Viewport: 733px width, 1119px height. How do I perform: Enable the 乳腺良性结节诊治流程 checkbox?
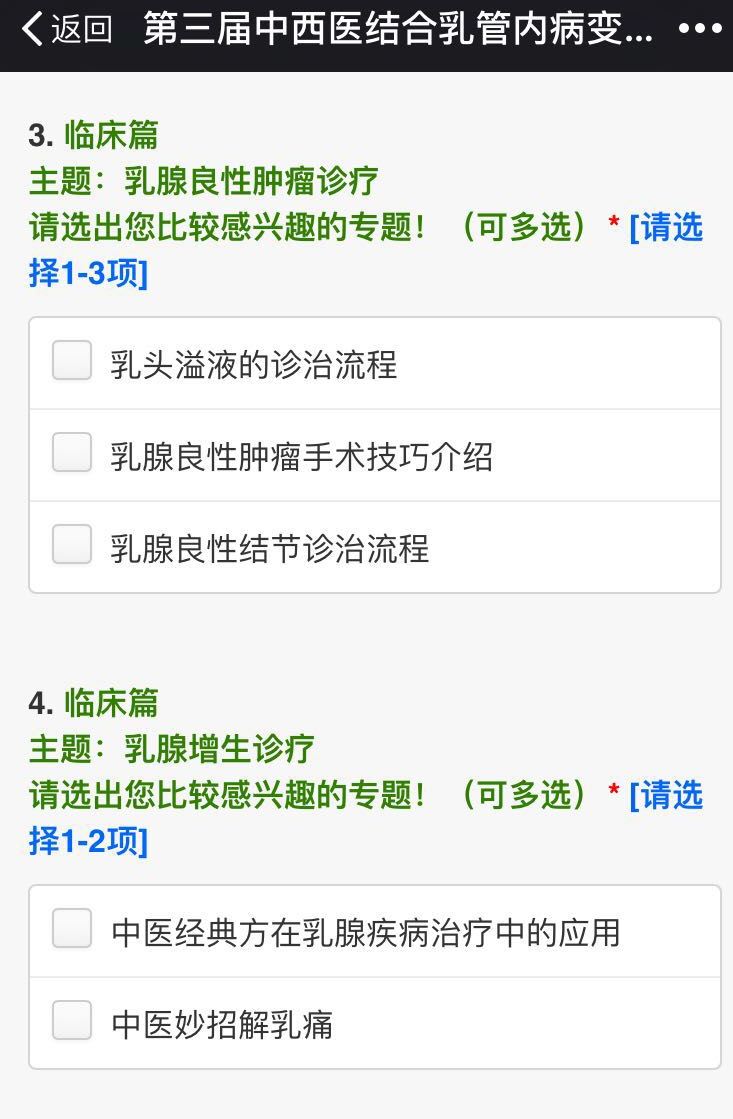point(72,545)
